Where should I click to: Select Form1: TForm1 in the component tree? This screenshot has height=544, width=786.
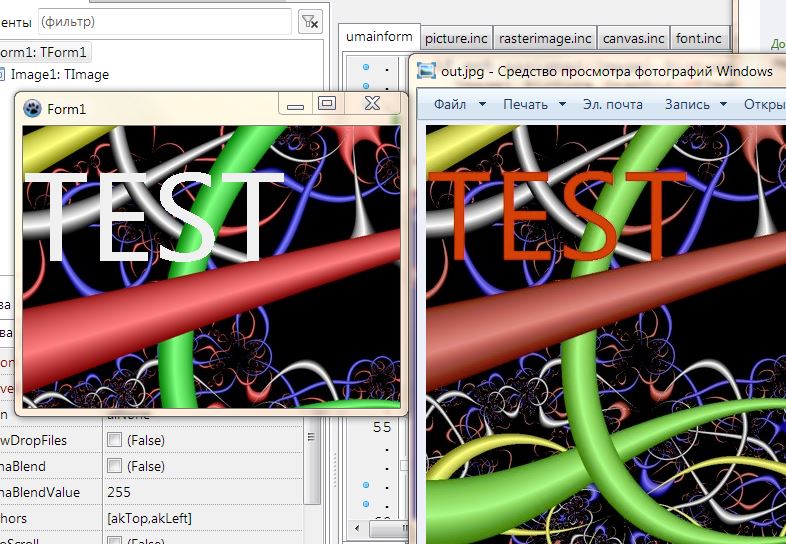click(45, 53)
